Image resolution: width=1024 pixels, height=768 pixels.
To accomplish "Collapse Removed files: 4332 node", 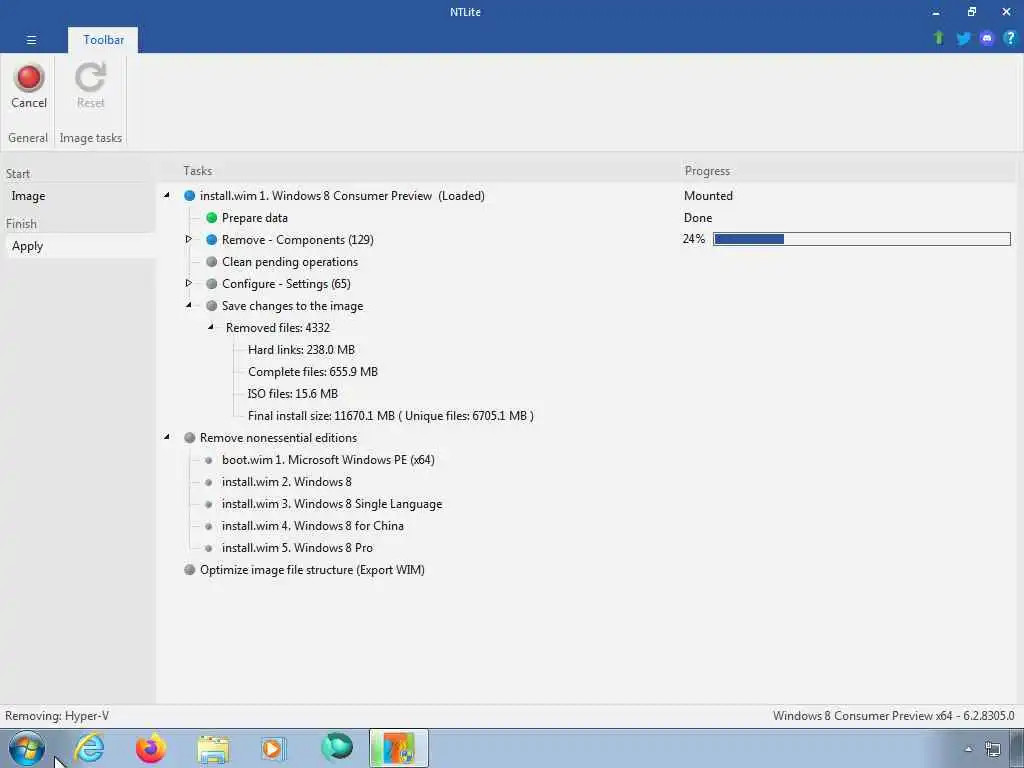I will [211, 327].
